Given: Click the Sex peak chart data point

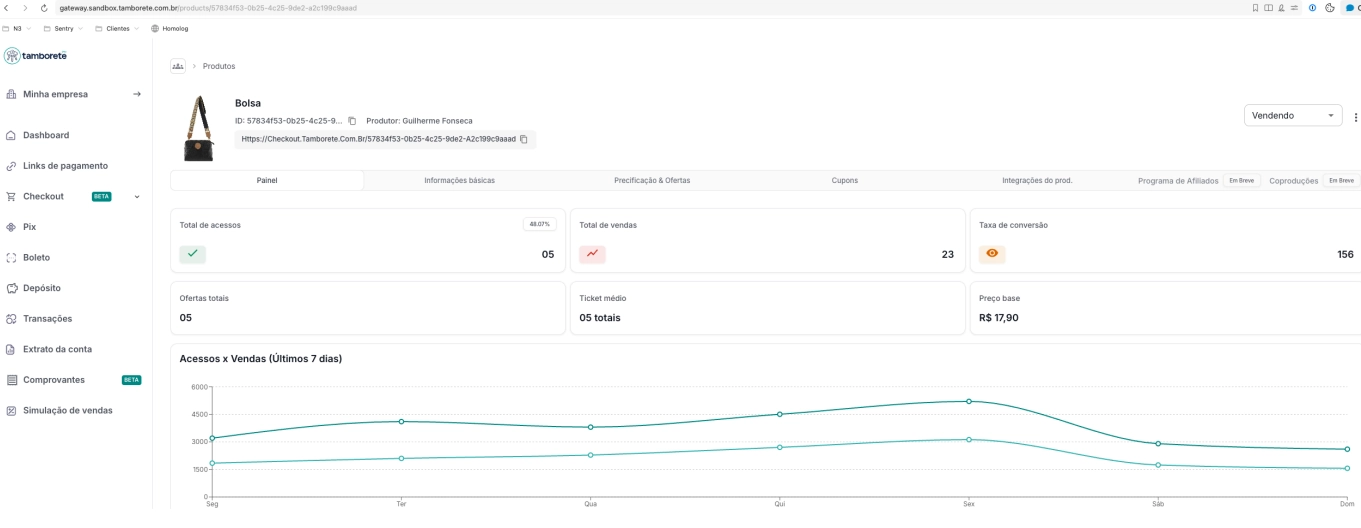Looking at the screenshot, I should point(968,401).
